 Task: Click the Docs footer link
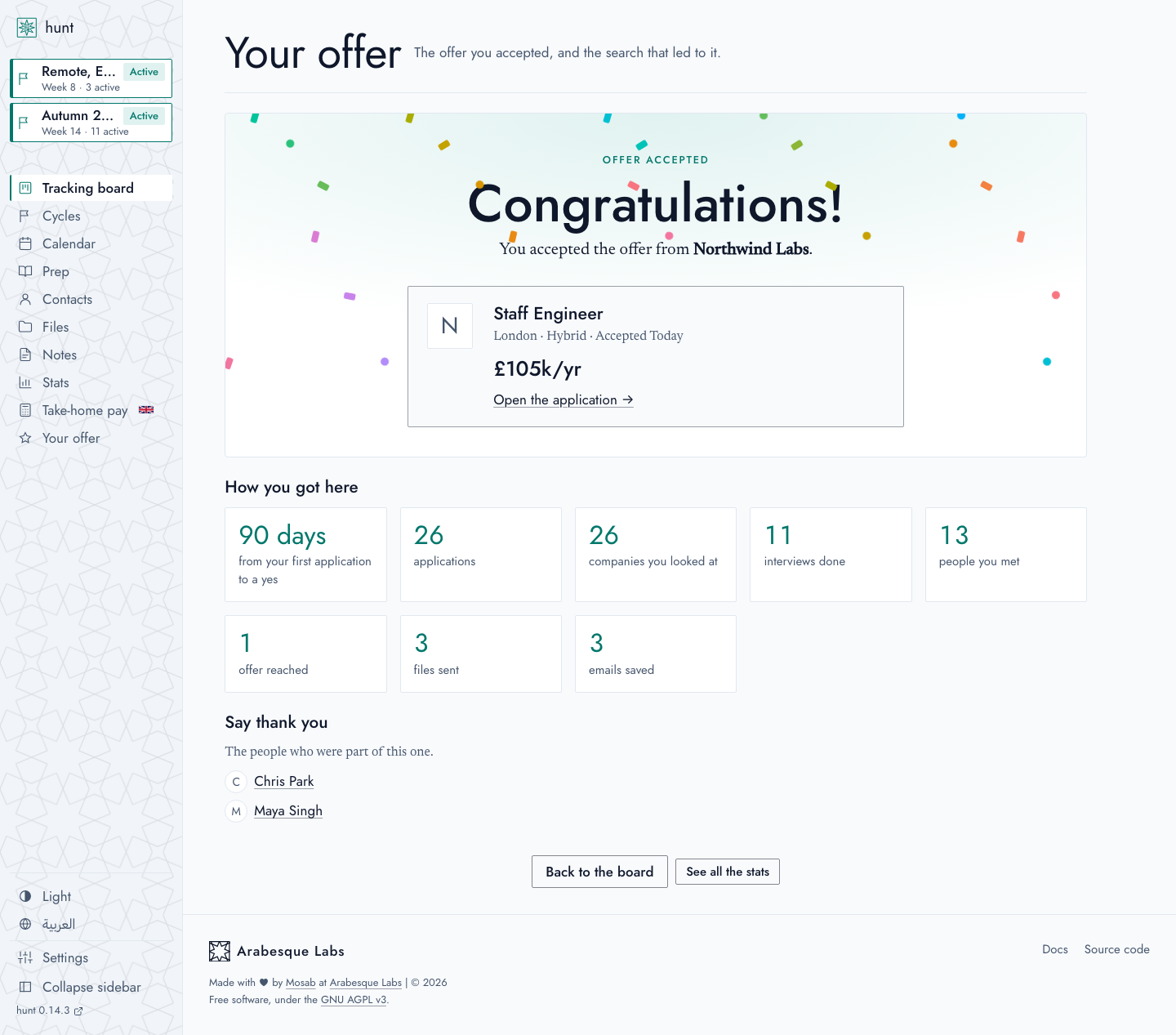click(x=1055, y=949)
